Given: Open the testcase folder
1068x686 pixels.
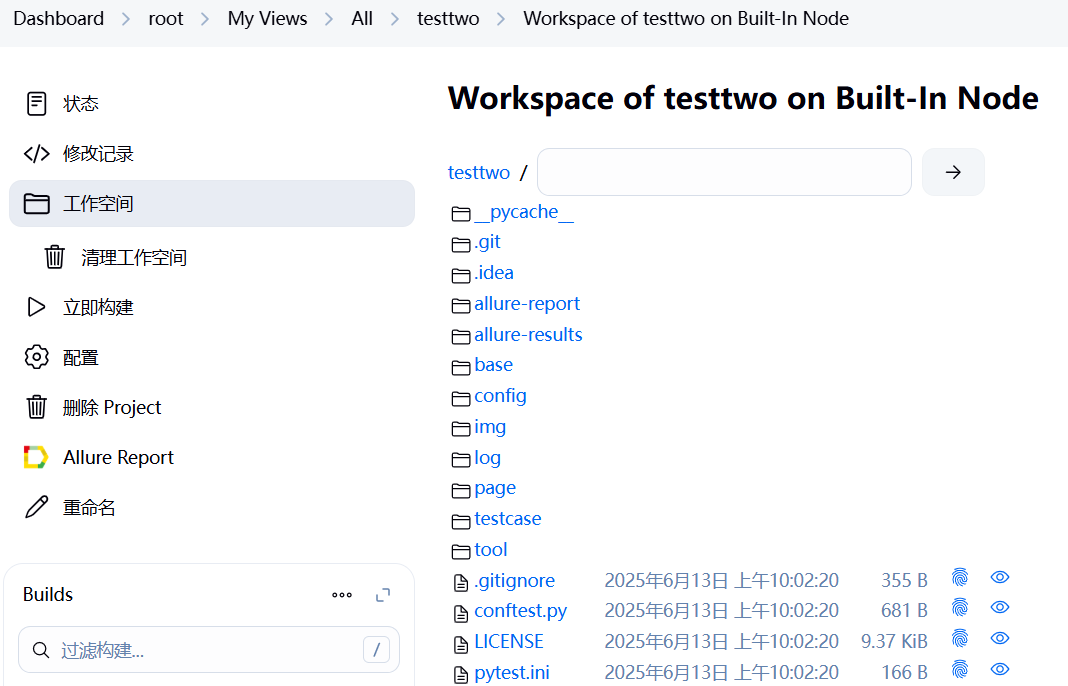Looking at the screenshot, I should click(x=508, y=518).
